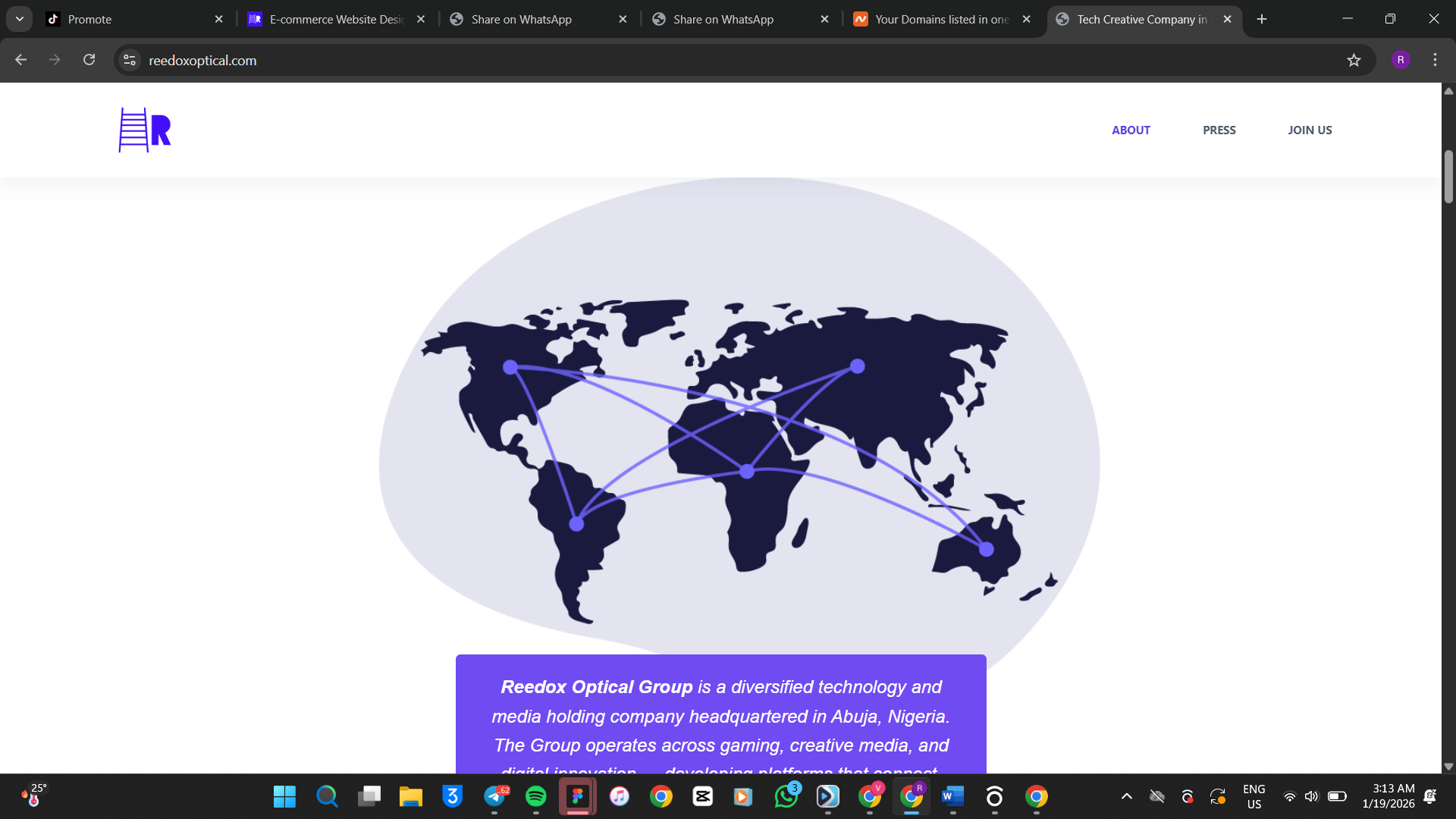Screen dimensions: 1456x819
Task: Open Spotify from the taskbar
Action: coord(536,796)
